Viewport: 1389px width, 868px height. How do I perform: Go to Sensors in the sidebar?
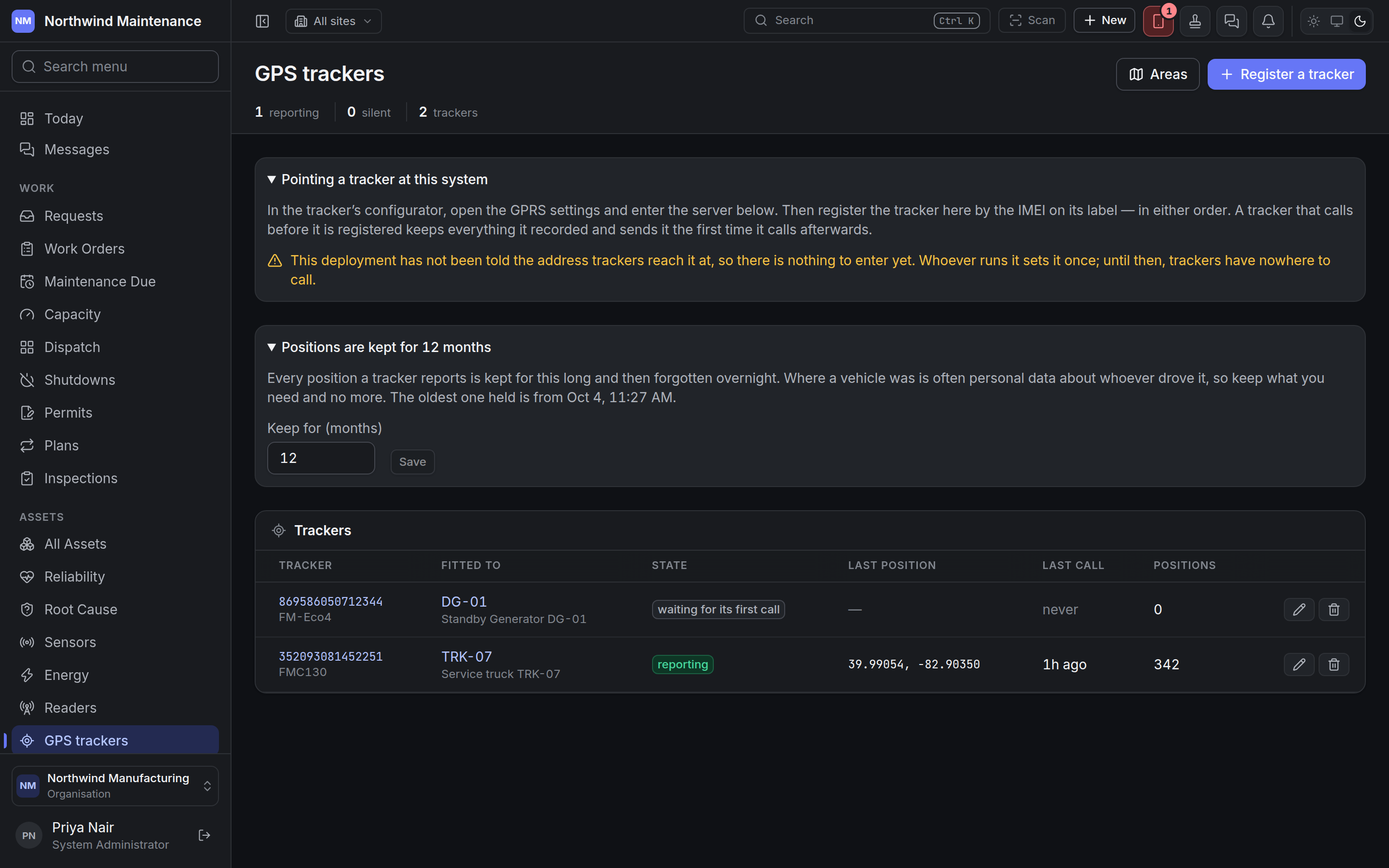(115, 642)
